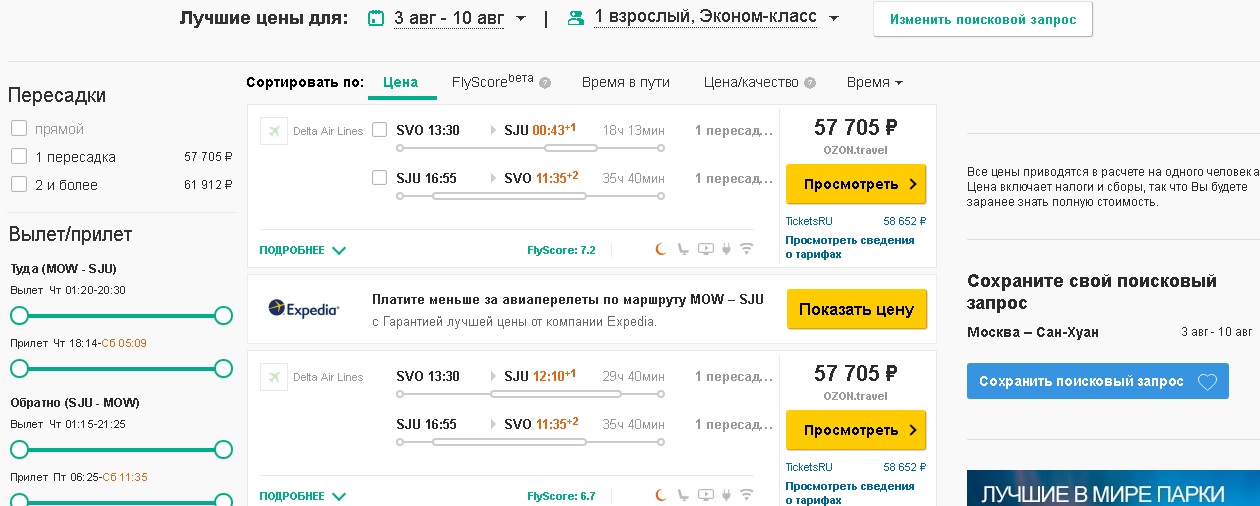This screenshot has height=506, width=1260.
Task: Click the overnight moon icon in first flight
Action: coord(660,249)
